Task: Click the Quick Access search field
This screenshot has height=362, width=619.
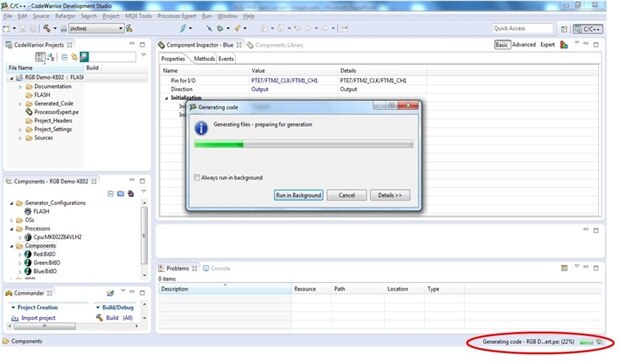Action: (x=522, y=28)
